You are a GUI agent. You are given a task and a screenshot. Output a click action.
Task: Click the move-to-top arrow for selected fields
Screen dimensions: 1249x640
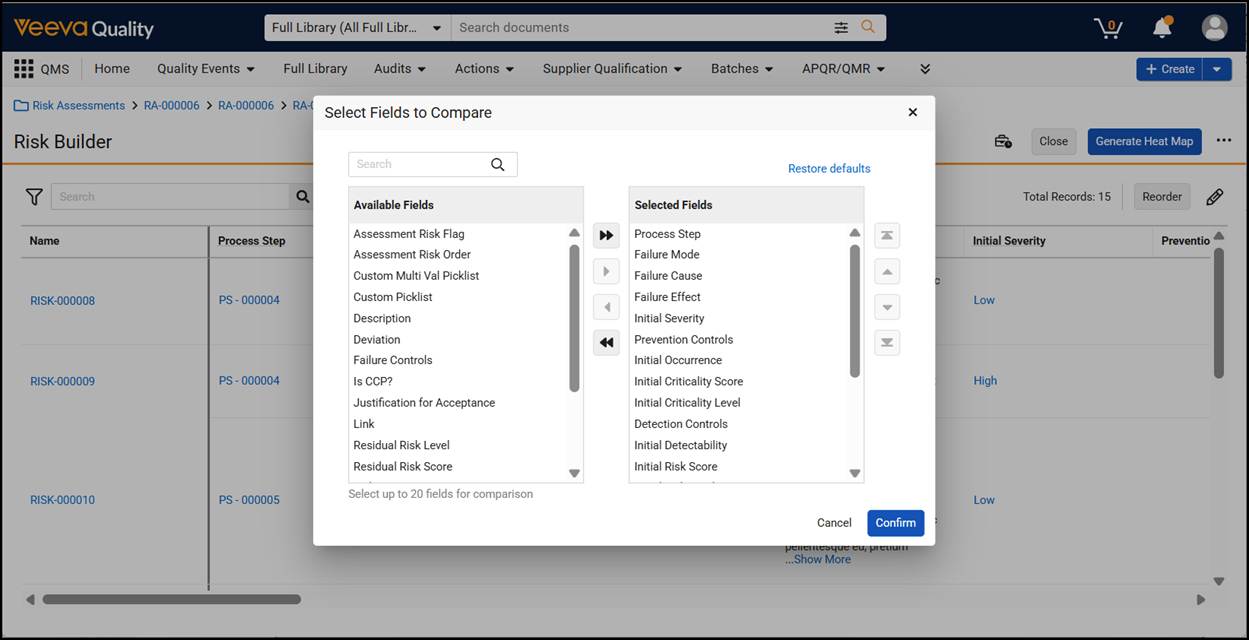[x=887, y=235]
